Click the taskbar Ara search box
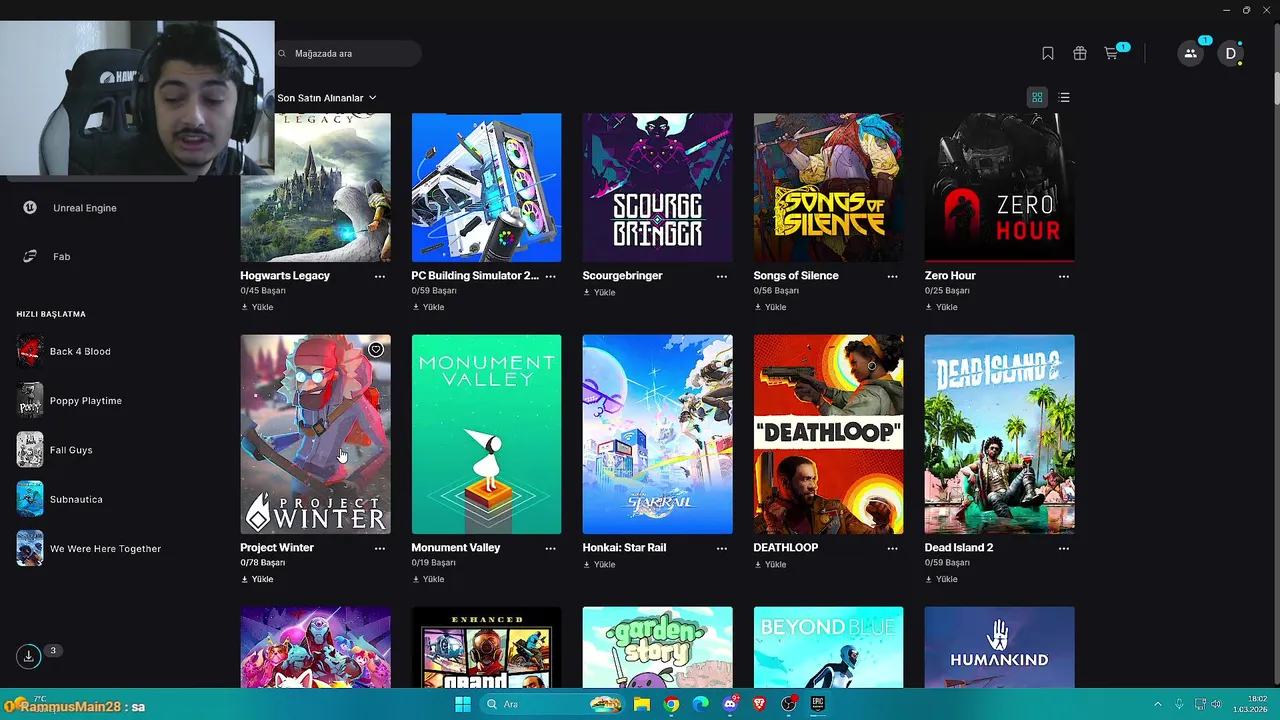Screen dimensions: 1280x720 point(553,704)
